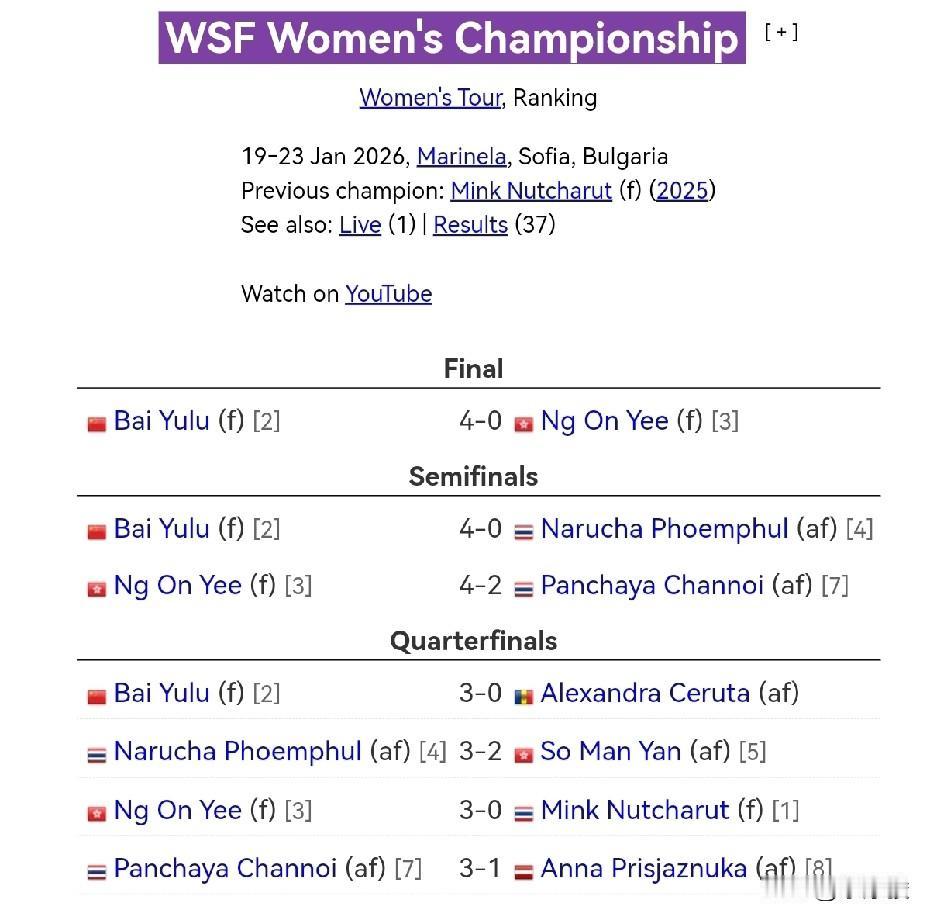930x920 pixels.
Task: Click Hong Kong flag beside So Man Yan
Action: click(x=523, y=755)
